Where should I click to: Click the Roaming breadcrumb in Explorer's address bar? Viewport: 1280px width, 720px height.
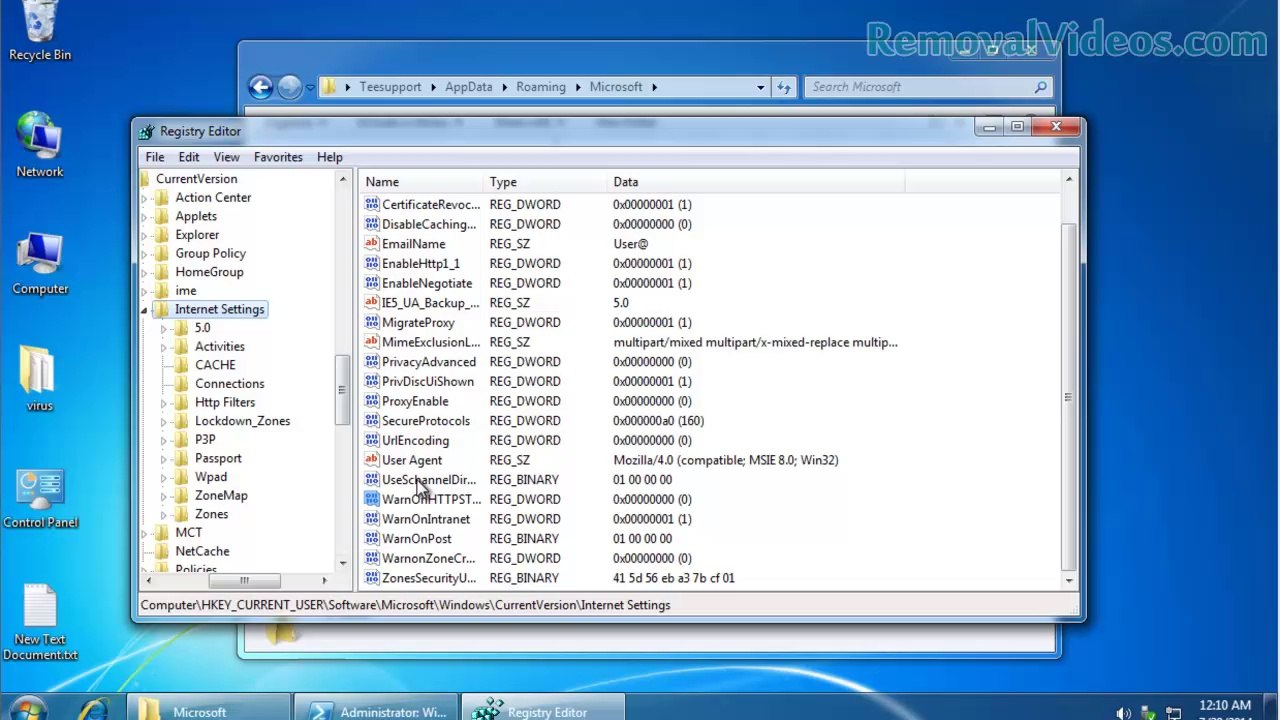[541, 87]
